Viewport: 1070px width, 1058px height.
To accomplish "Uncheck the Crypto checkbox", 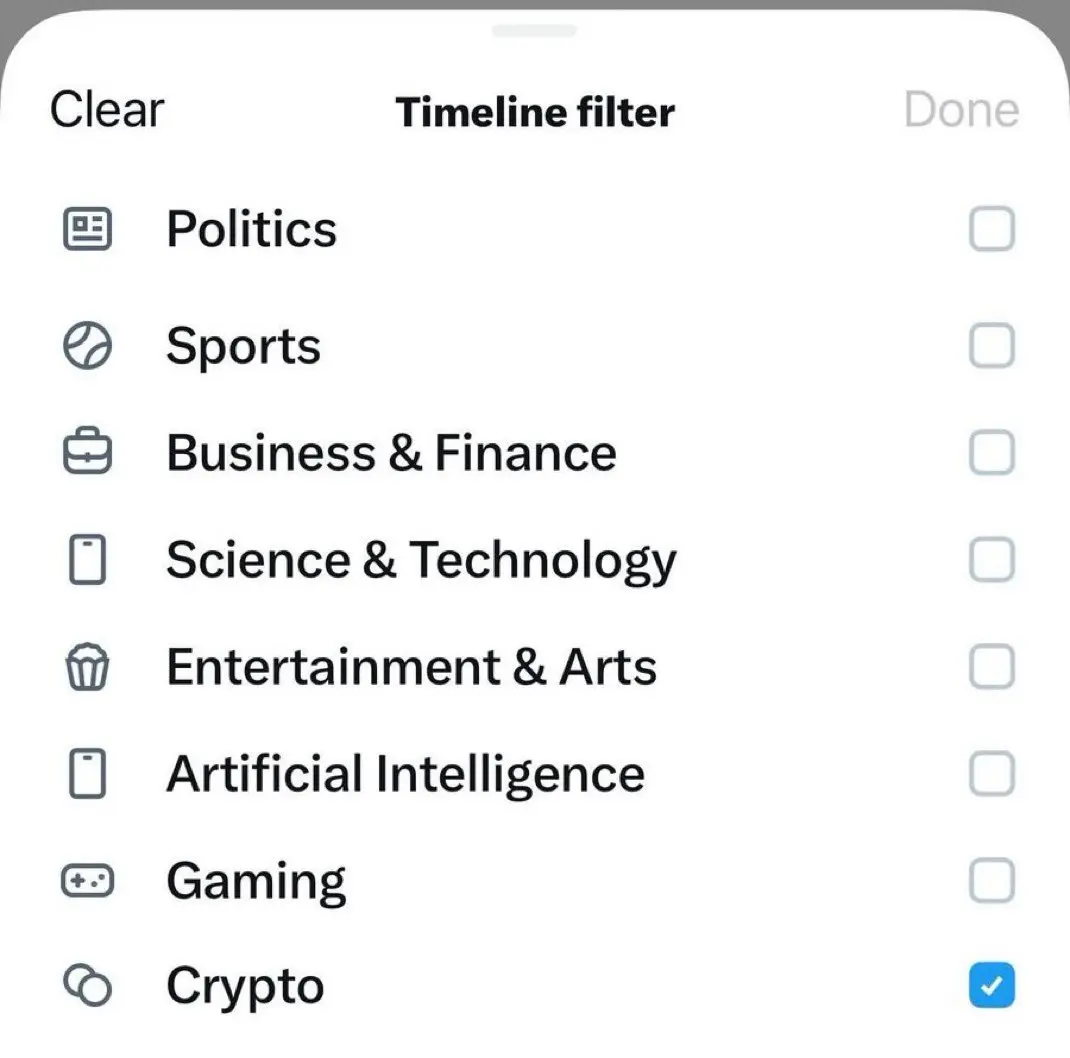I will click(x=992, y=986).
